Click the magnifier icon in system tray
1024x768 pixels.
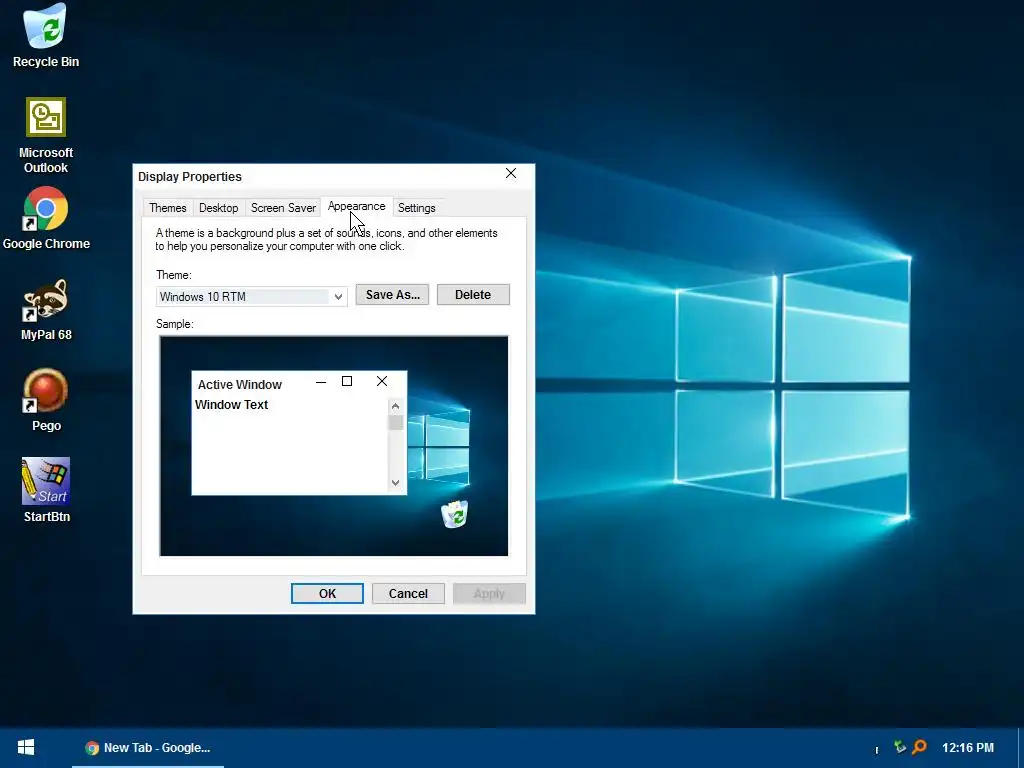pyautogui.click(x=920, y=747)
